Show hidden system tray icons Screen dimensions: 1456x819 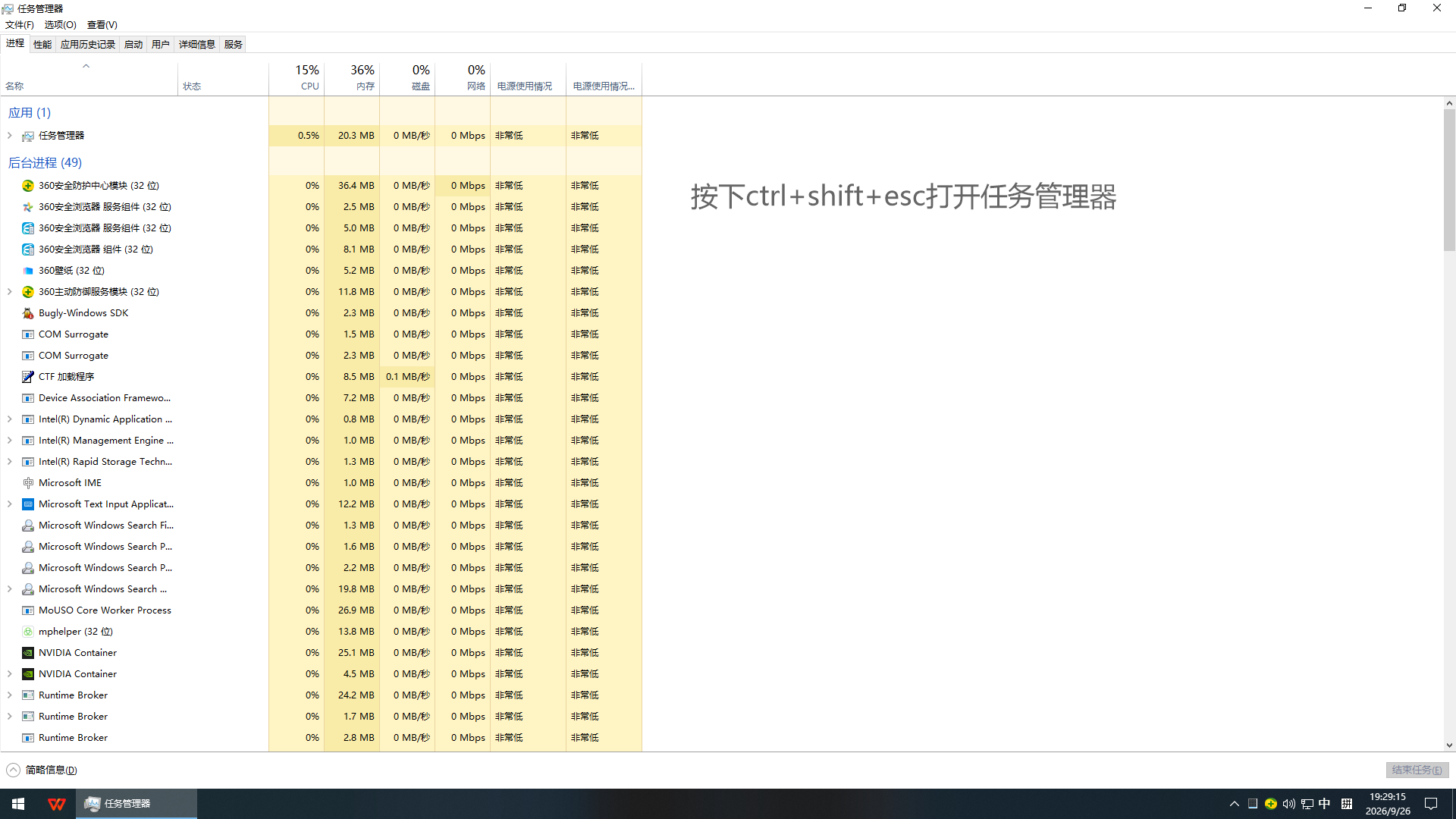(1235, 804)
